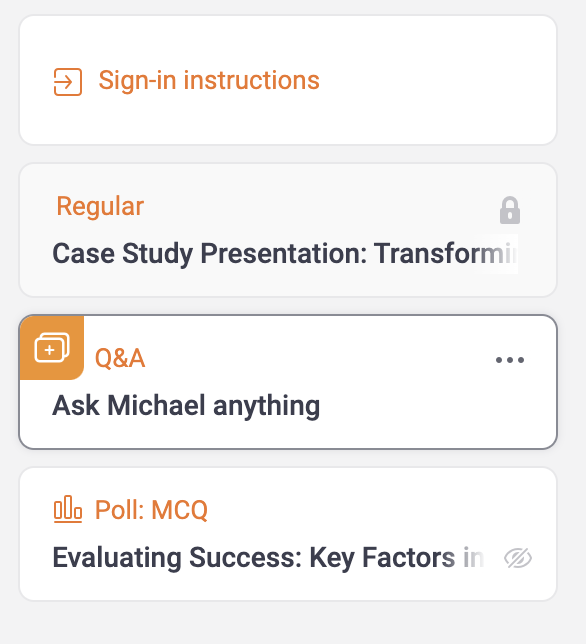Open Evaluating Success poll slide
586x644 pixels.
click(288, 534)
